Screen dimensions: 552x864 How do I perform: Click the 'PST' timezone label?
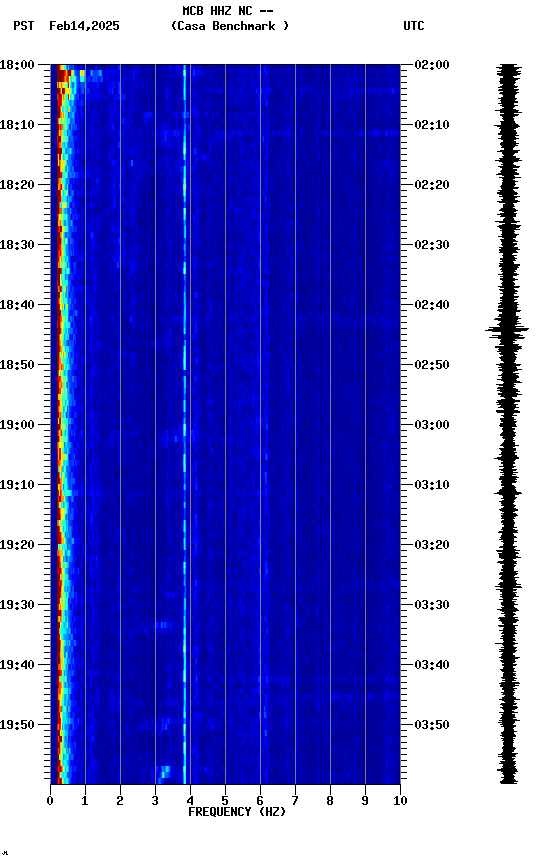pyautogui.click(x=24, y=26)
